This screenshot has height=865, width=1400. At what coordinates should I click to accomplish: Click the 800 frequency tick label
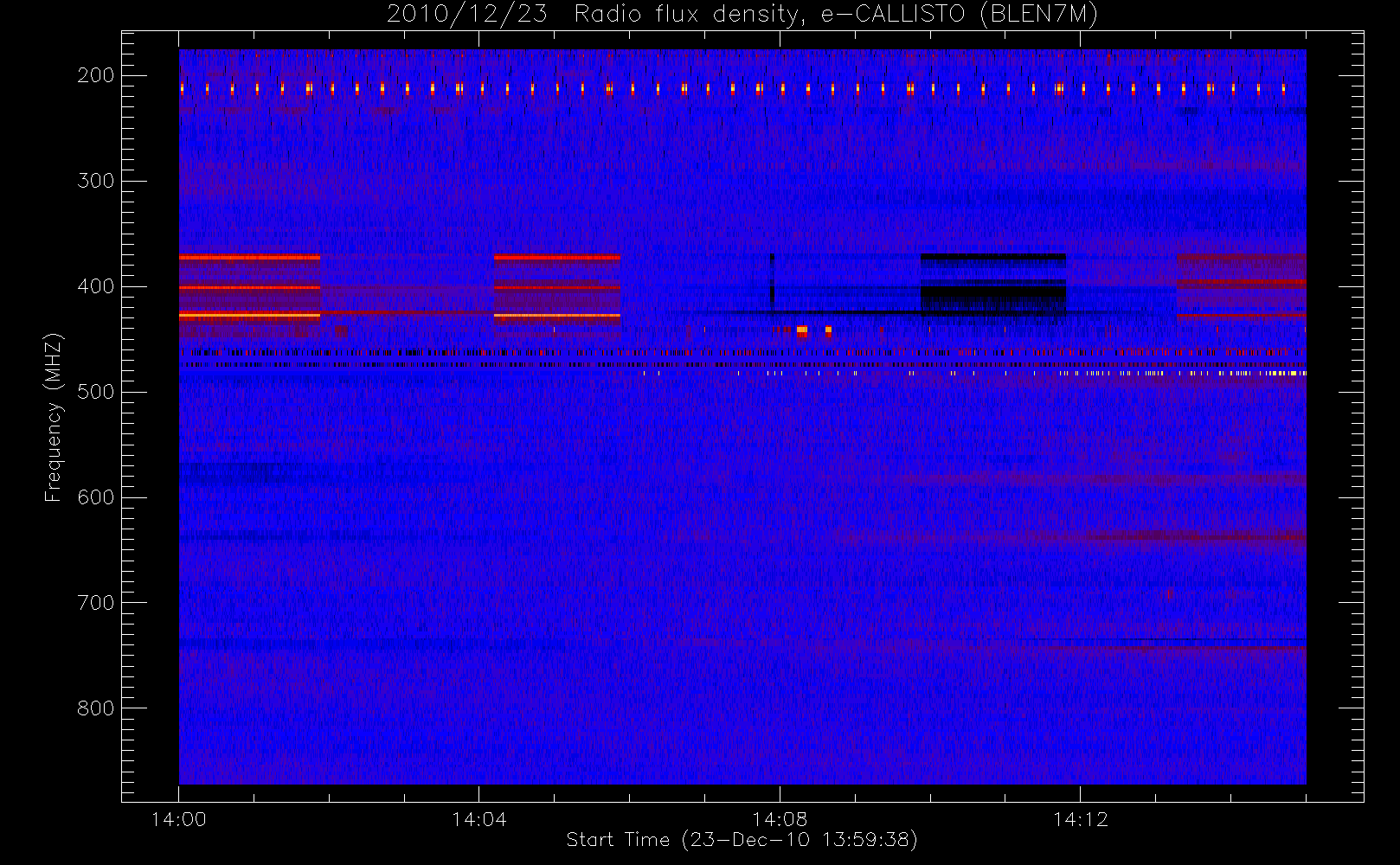pyautogui.click(x=96, y=708)
